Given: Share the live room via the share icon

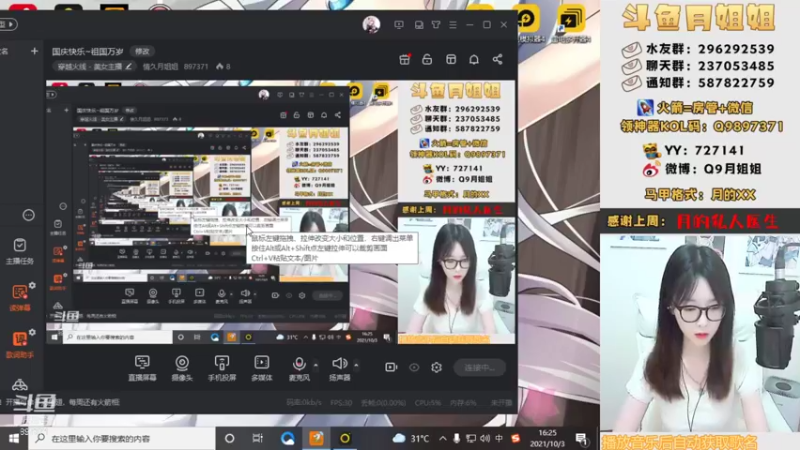Looking at the screenshot, I should [497, 59].
